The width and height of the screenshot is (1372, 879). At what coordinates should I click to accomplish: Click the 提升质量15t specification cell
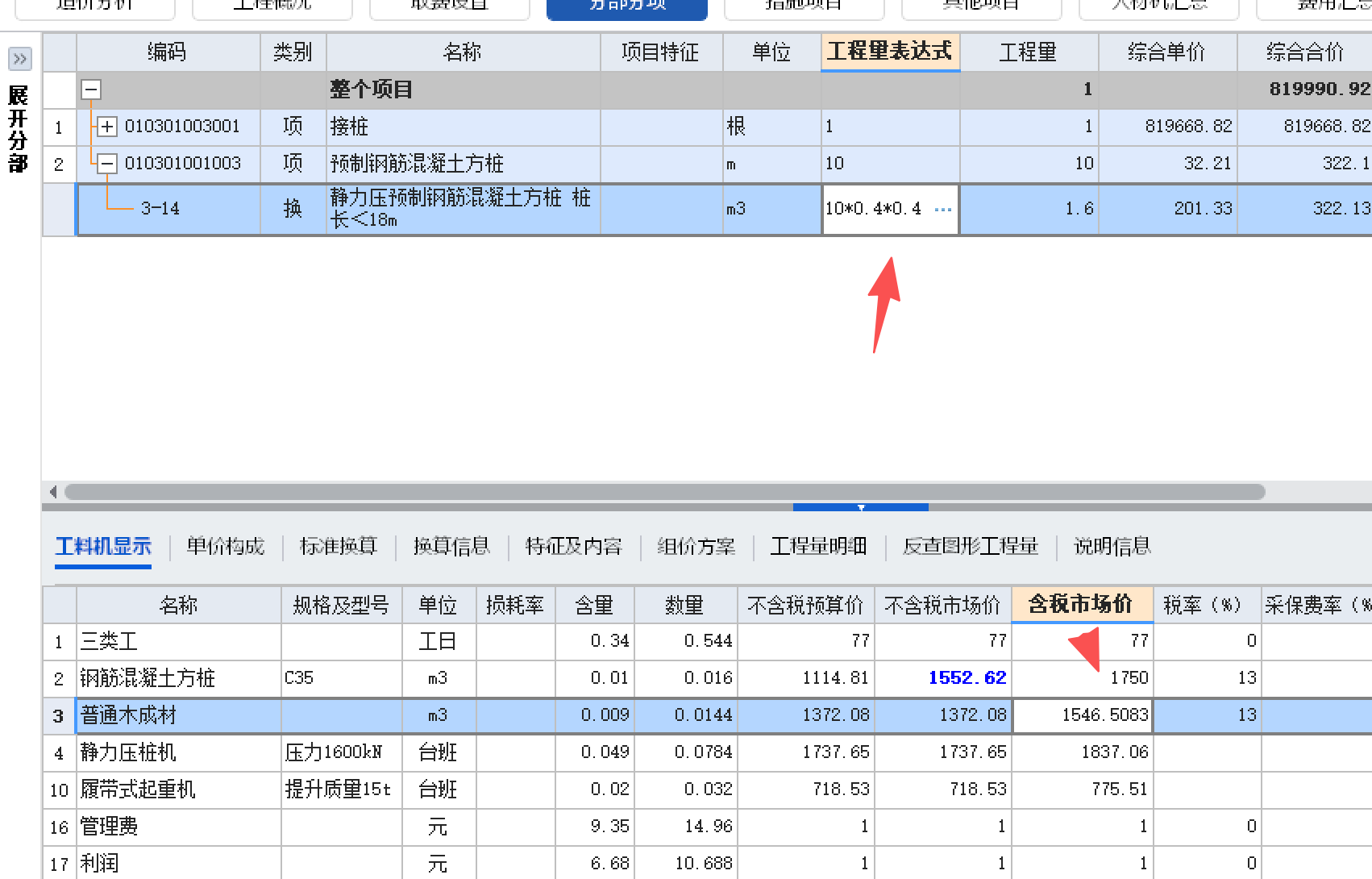342,790
